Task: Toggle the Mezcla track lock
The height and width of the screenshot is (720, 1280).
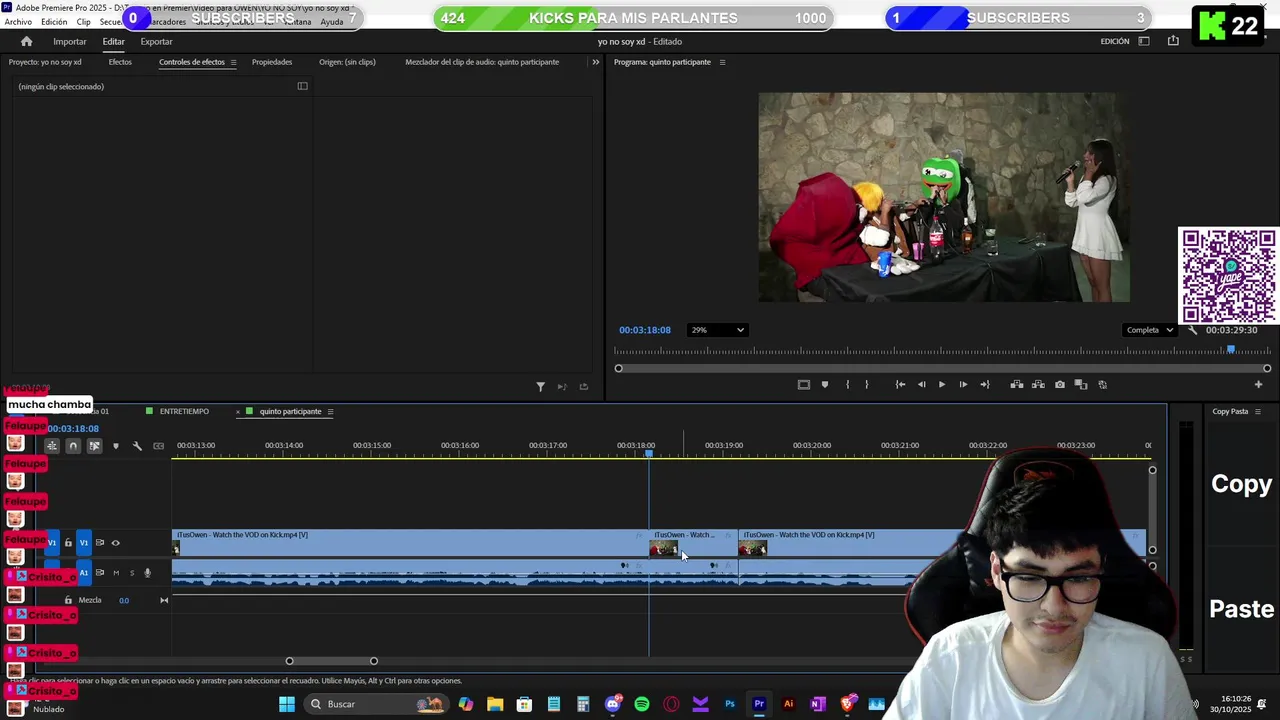Action: tap(68, 600)
